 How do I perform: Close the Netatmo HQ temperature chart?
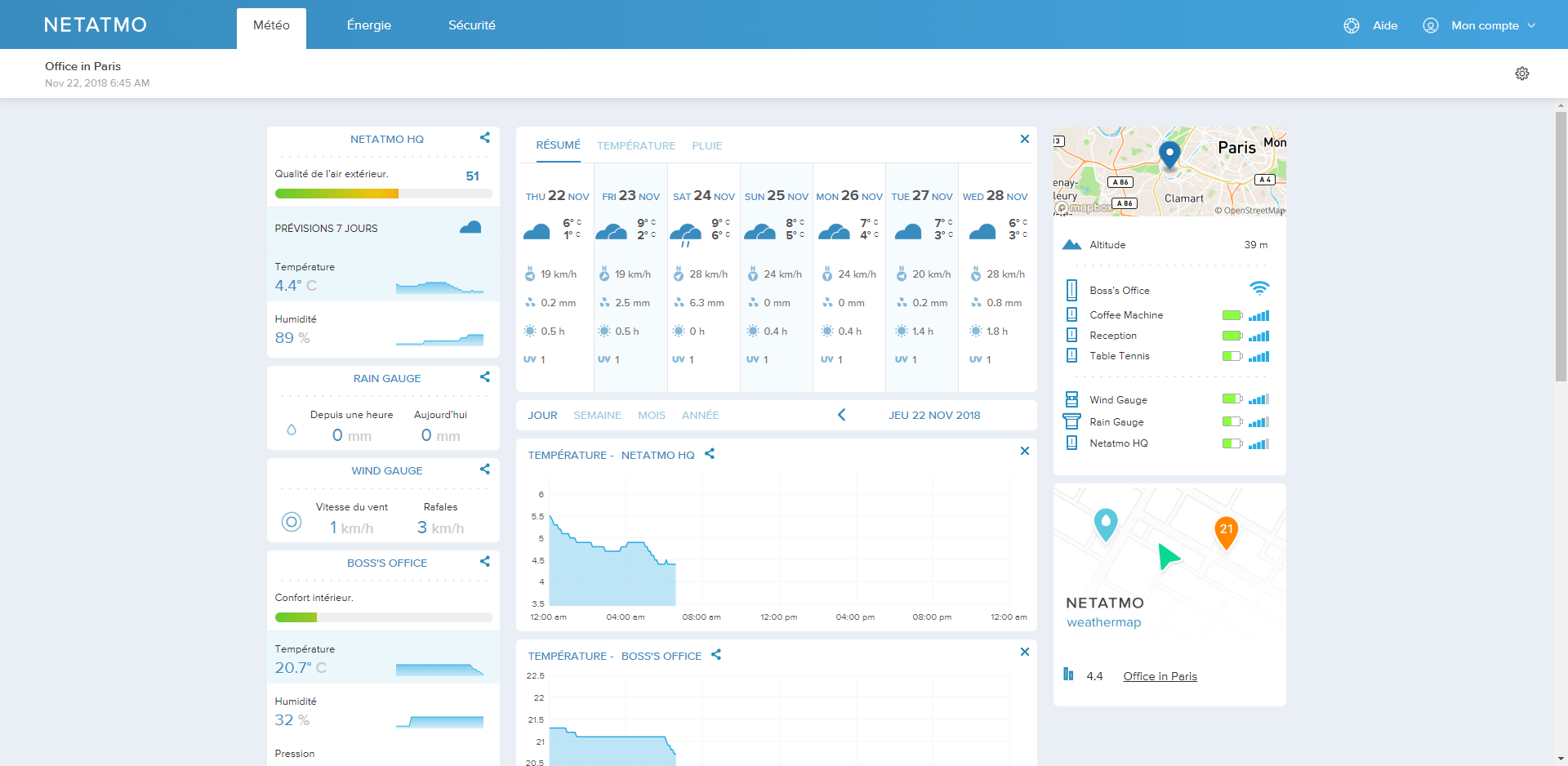(1025, 451)
